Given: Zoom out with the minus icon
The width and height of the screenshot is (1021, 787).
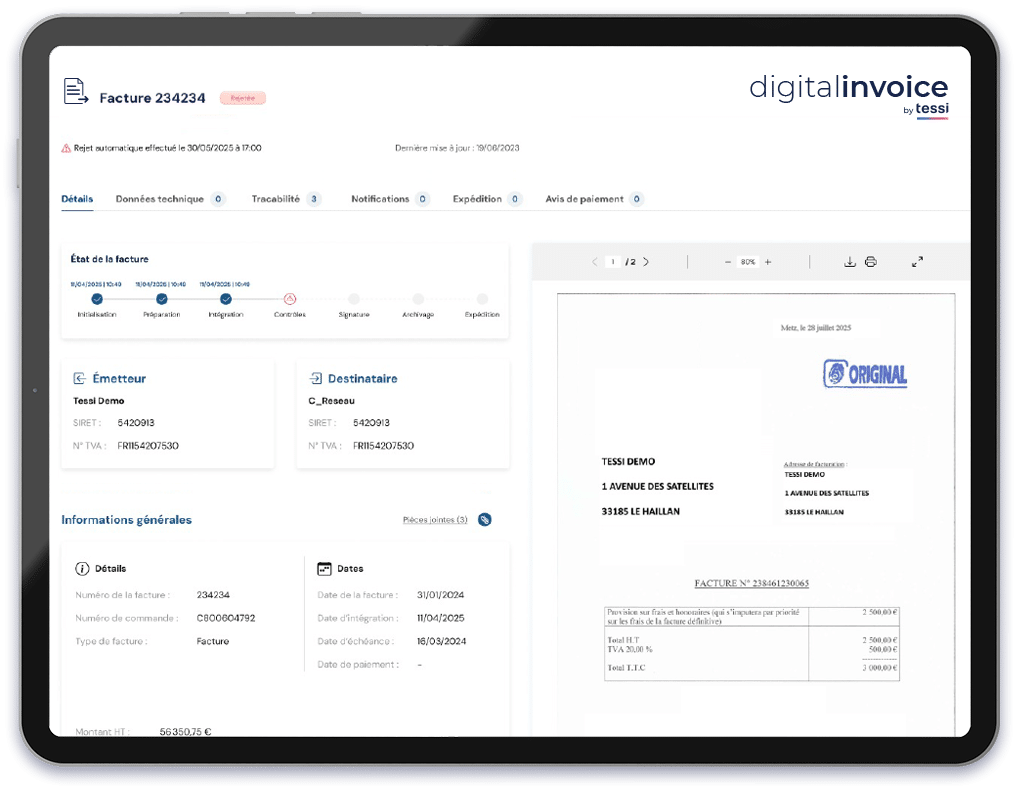Looking at the screenshot, I should 728,262.
